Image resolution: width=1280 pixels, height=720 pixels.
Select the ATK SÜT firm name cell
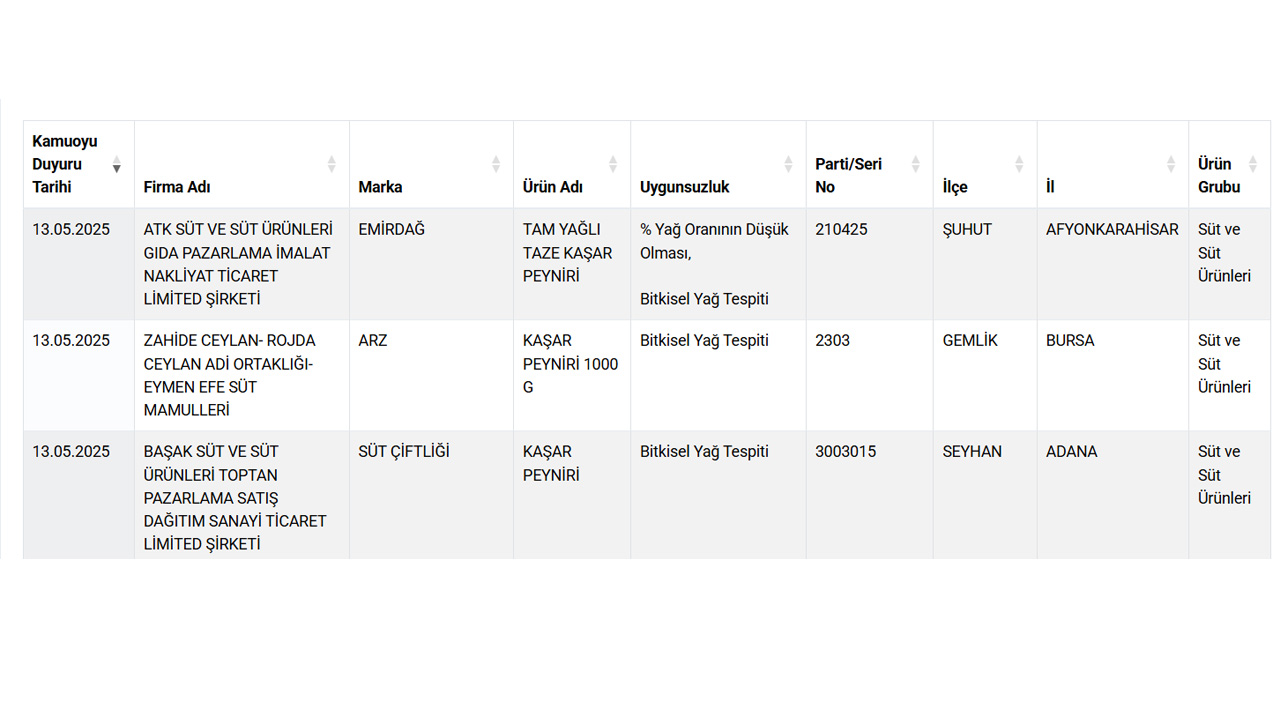point(238,264)
